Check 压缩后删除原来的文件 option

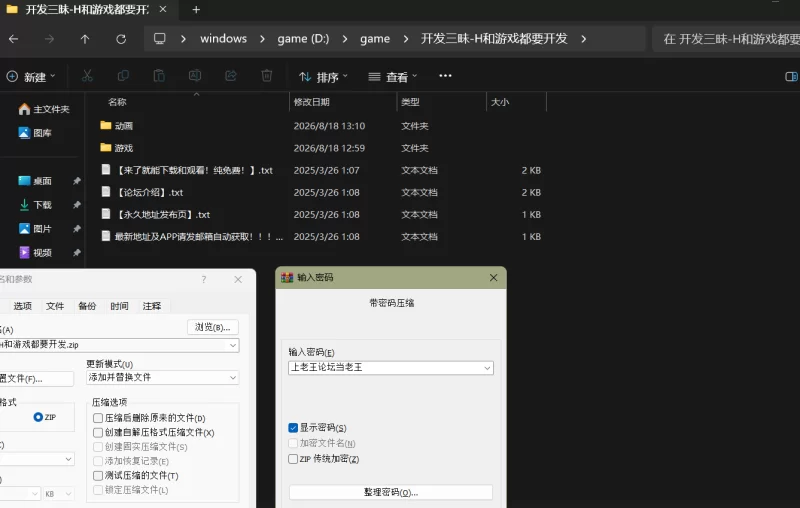point(98,418)
